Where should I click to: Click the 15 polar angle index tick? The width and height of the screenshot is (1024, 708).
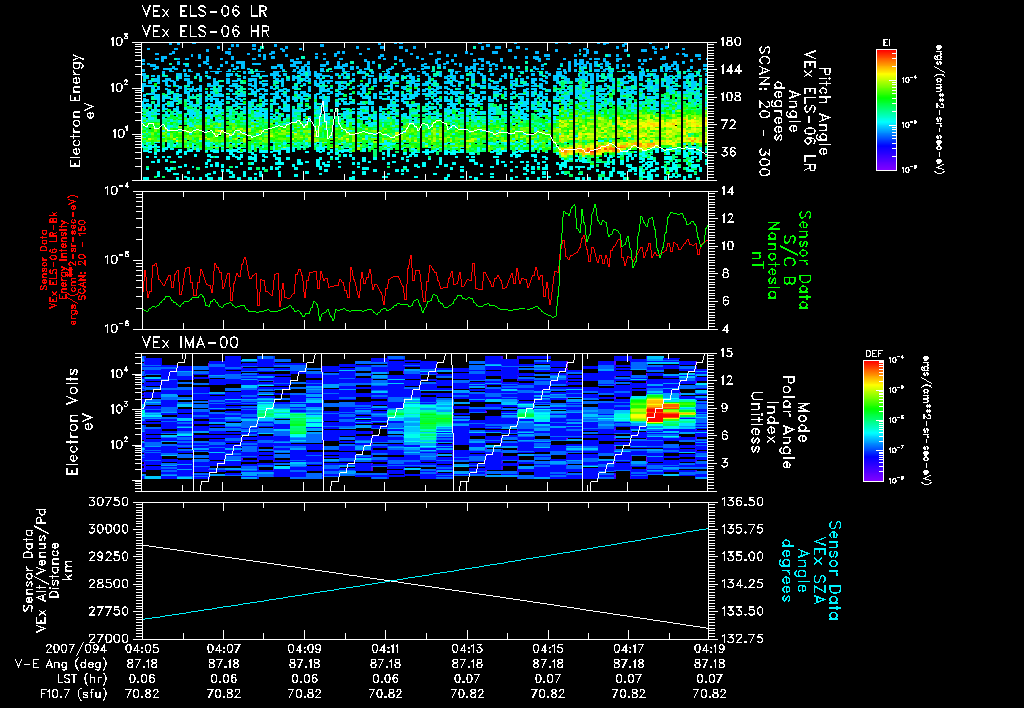coord(726,353)
